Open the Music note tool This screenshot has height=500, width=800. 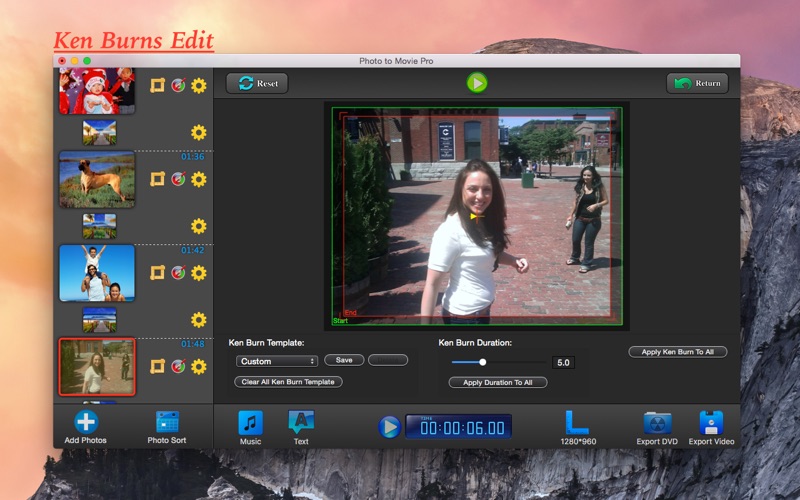pos(251,423)
